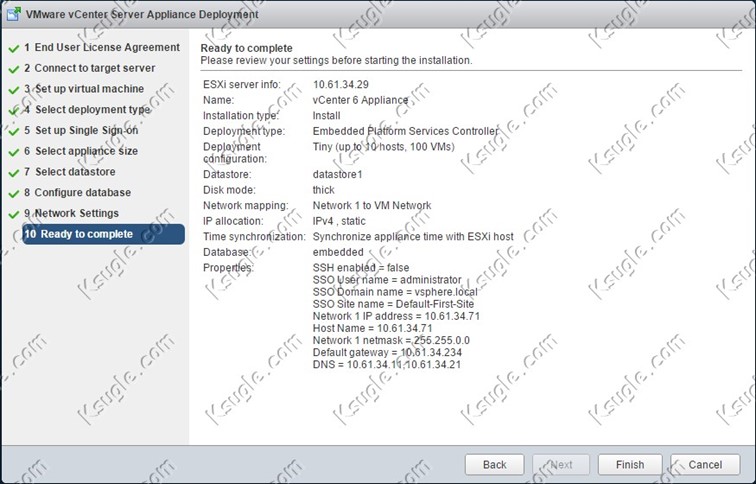Go to step 1 End User License Agreement
This screenshot has height=484, width=756.
(x=102, y=47)
